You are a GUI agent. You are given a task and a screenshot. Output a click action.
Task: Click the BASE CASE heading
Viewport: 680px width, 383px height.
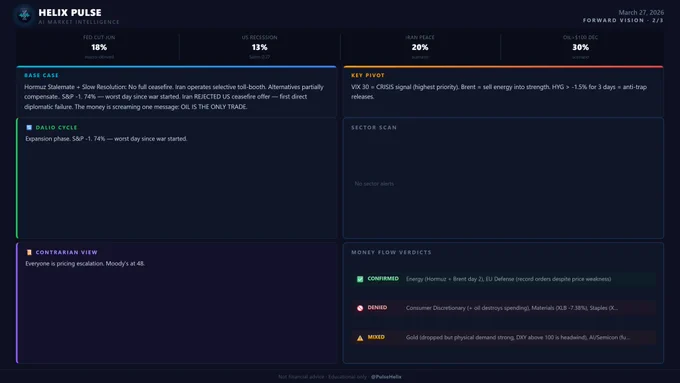41,75
